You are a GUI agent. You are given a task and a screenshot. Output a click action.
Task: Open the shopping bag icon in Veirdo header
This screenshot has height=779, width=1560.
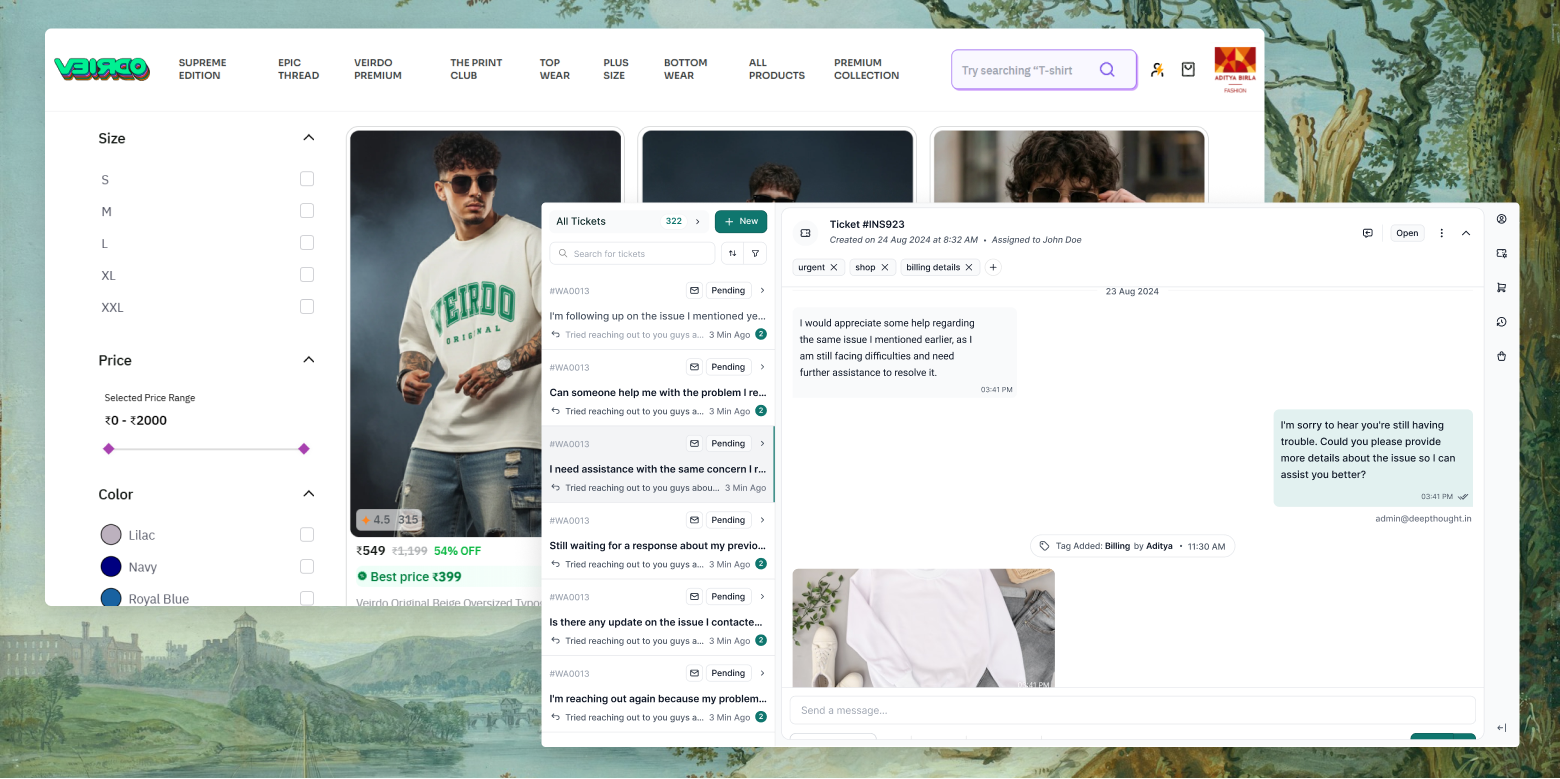1188,70
